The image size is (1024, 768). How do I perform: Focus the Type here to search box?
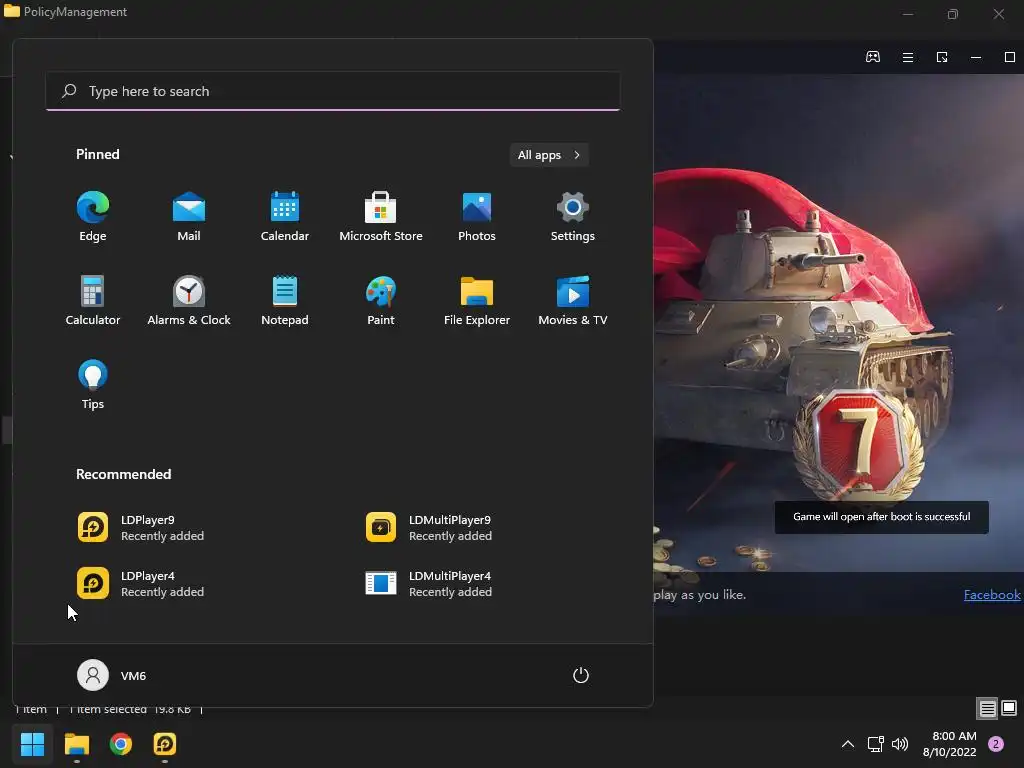coord(333,91)
